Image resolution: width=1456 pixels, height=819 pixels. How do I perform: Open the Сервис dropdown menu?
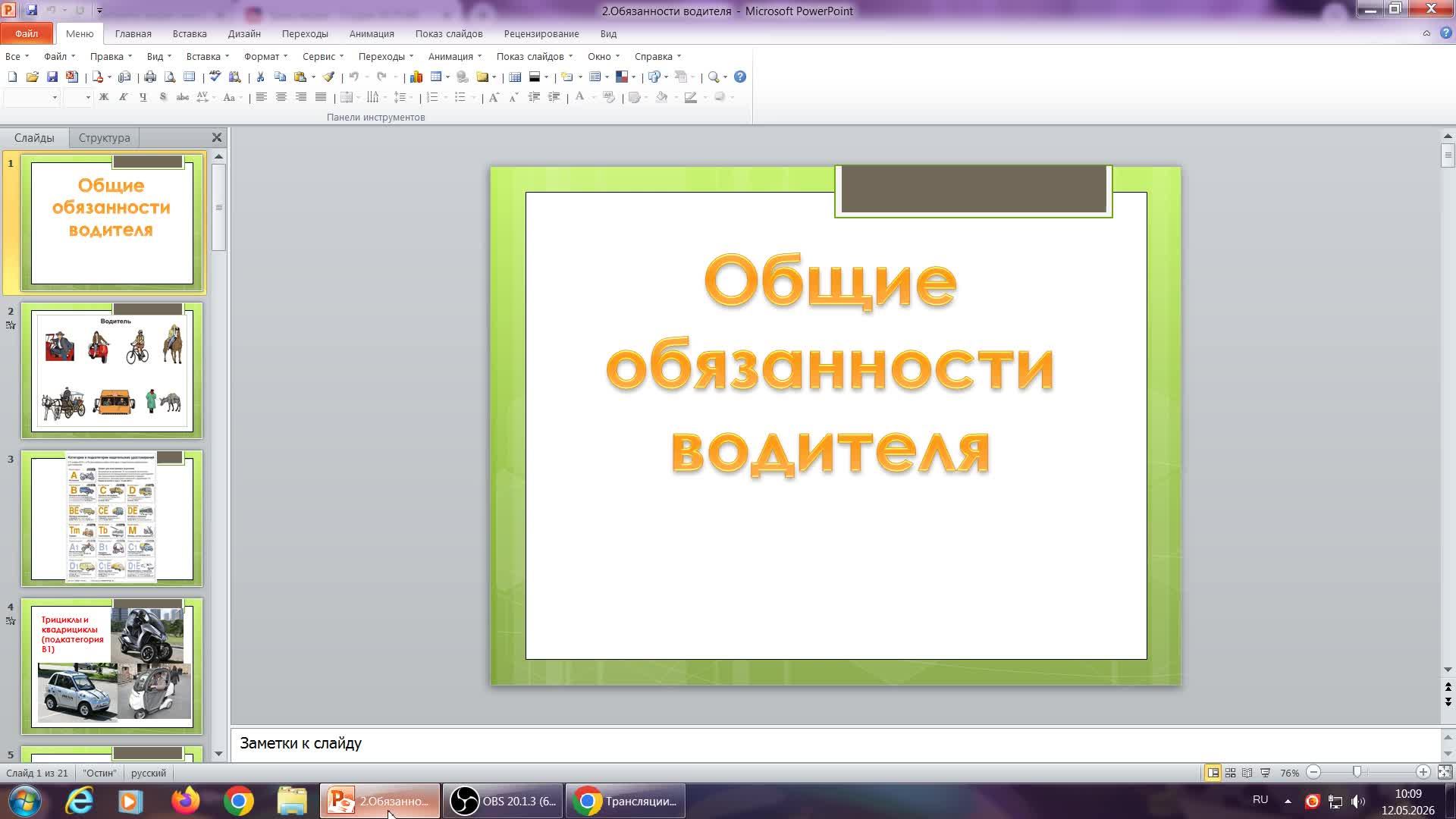pos(322,56)
